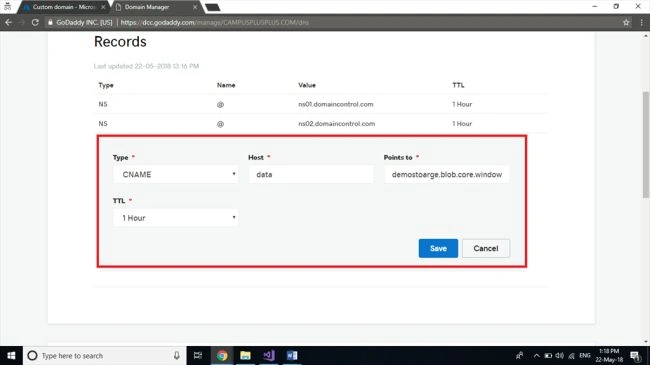Click the Type column header
The height and width of the screenshot is (365, 650).
coord(106,85)
